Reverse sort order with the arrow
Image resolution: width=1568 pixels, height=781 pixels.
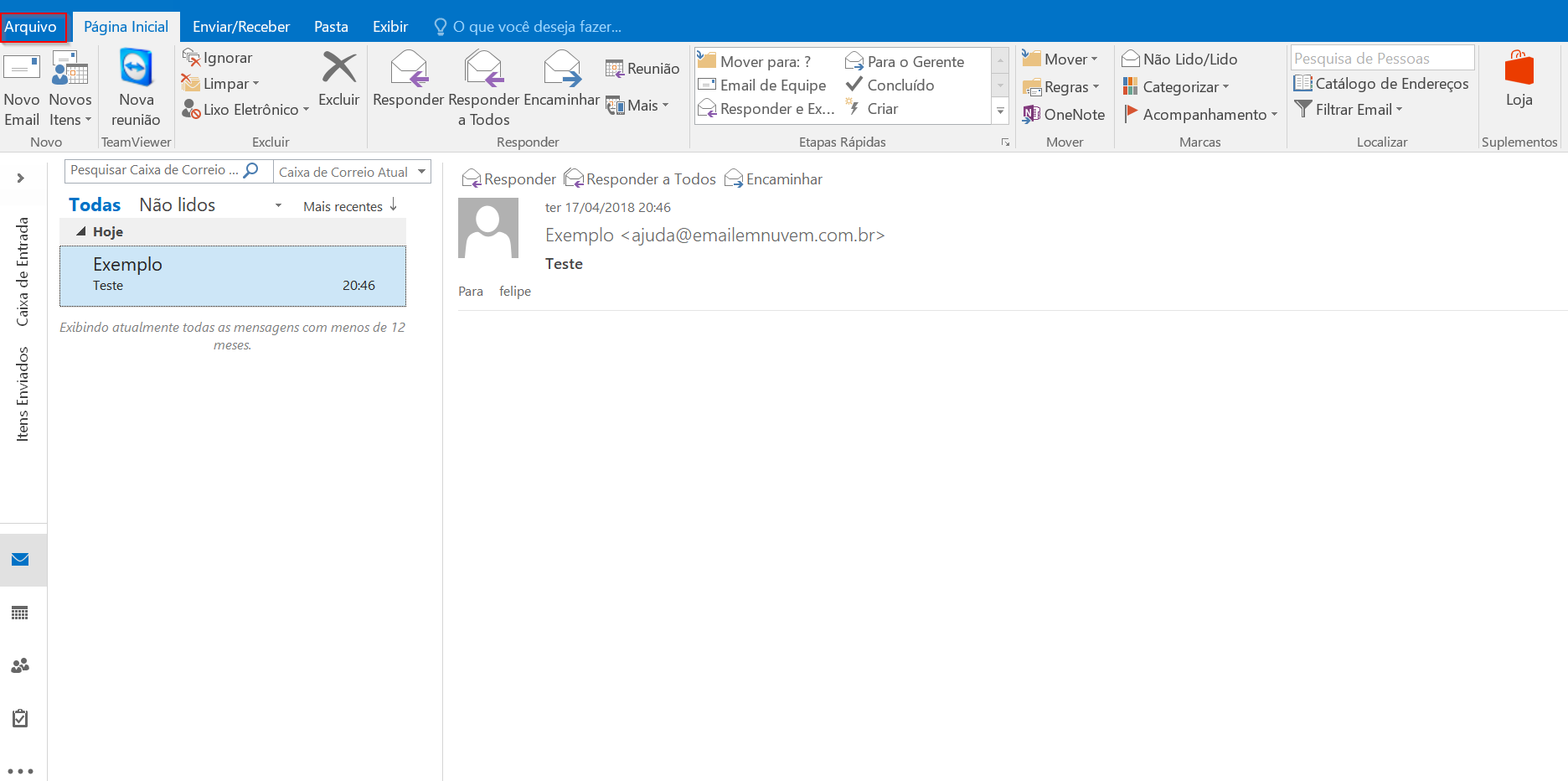(x=394, y=205)
